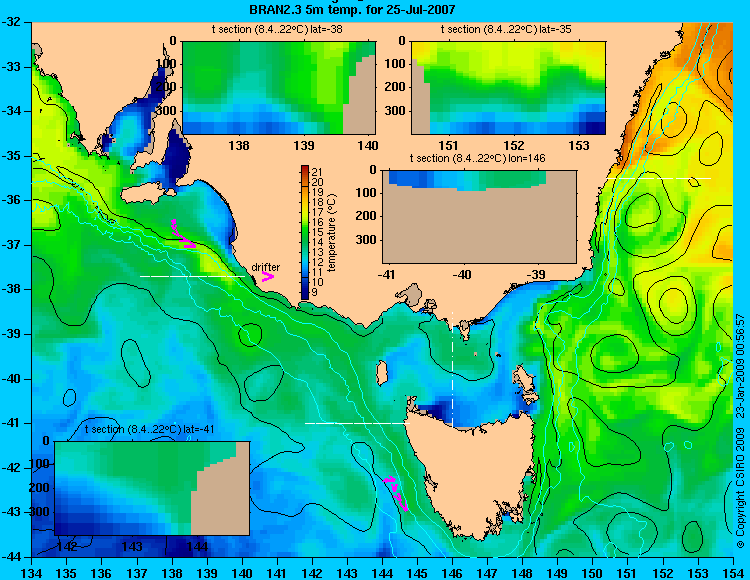Click the white dashed section line at latitude -38

192,276
